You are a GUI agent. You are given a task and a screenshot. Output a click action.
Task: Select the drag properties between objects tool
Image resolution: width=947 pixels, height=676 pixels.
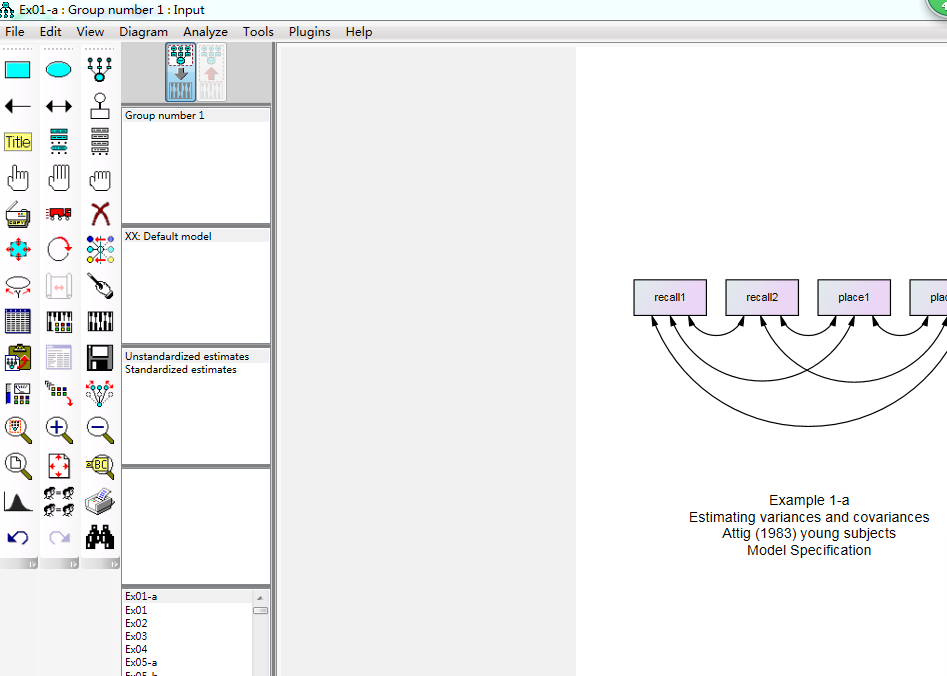pyautogui.click(x=59, y=393)
